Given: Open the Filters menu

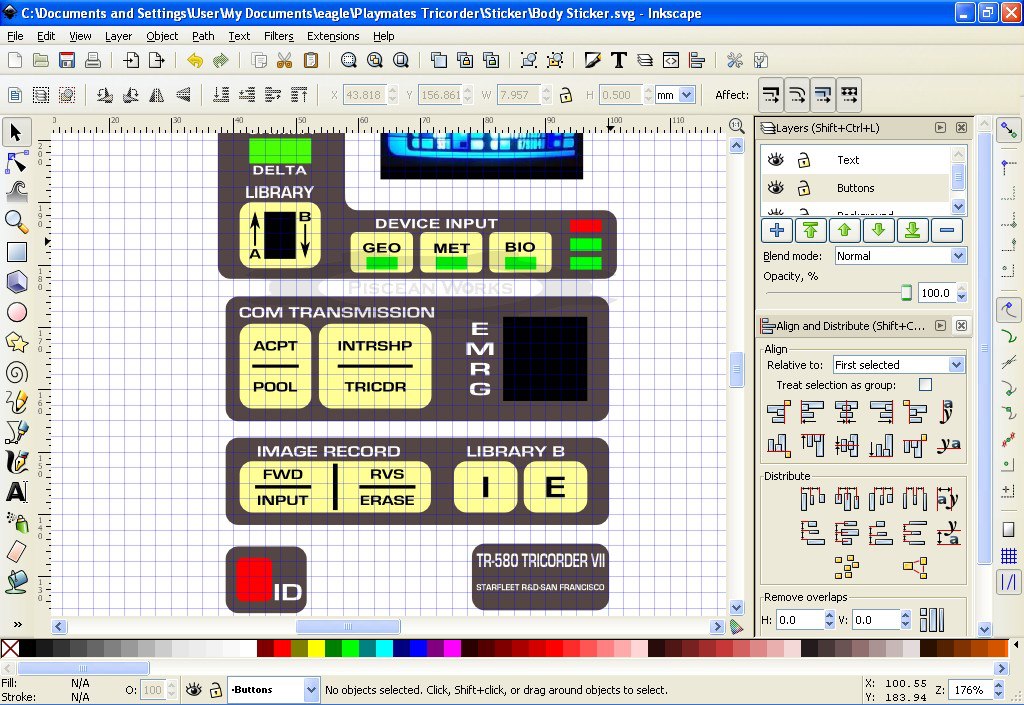Looking at the screenshot, I should tap(279, 36).
